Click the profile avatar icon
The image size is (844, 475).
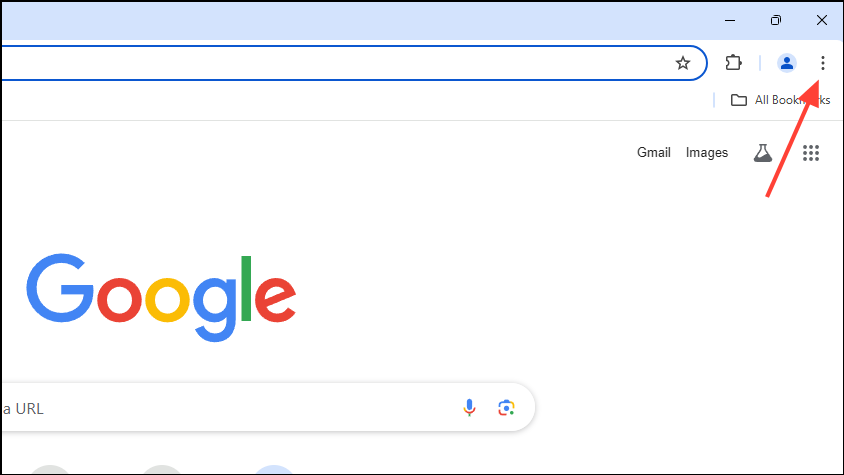pyautogui.click(x=787, y=63)
